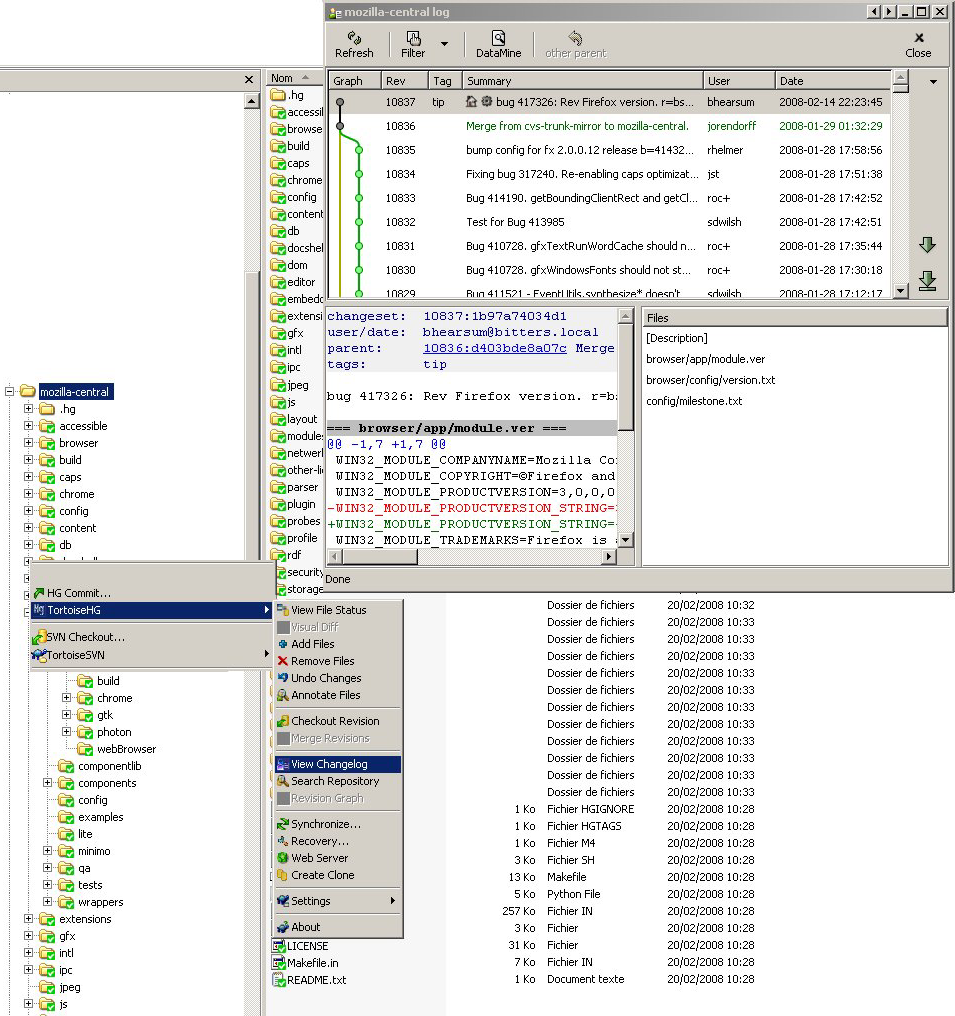
Task: Select browser/config/version.txt in Files list
Action: [711, 380]
